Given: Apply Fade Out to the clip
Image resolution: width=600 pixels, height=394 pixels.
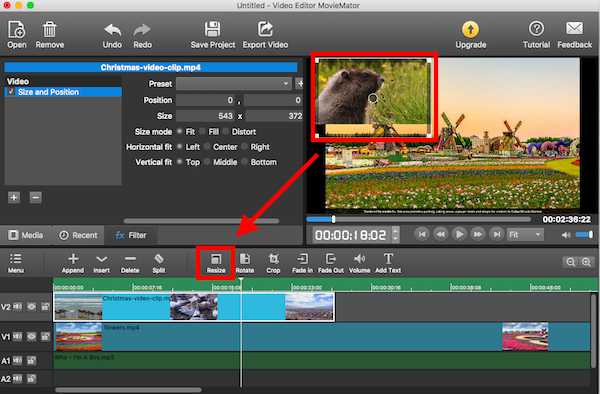Looking at the screenshot, I should click(331, 263).
